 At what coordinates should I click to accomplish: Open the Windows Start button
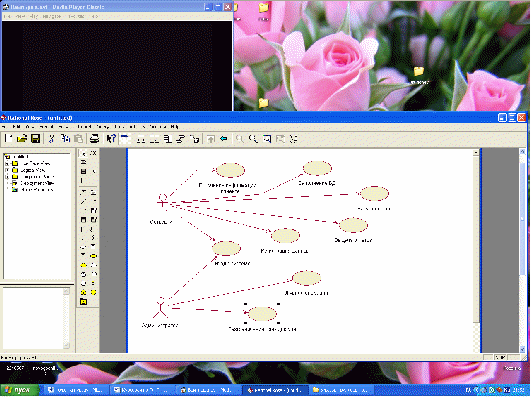click(x=20, y=390)
